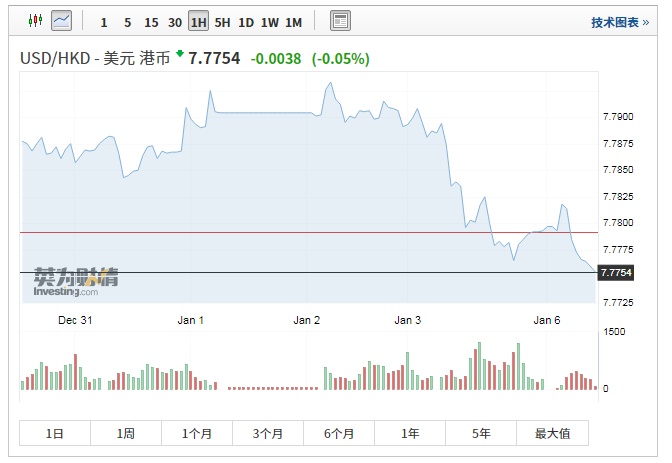Set the chart interval to 1 minute
Image resolution: width=672 pixels, height=463 pixels.
click(104, 22)
